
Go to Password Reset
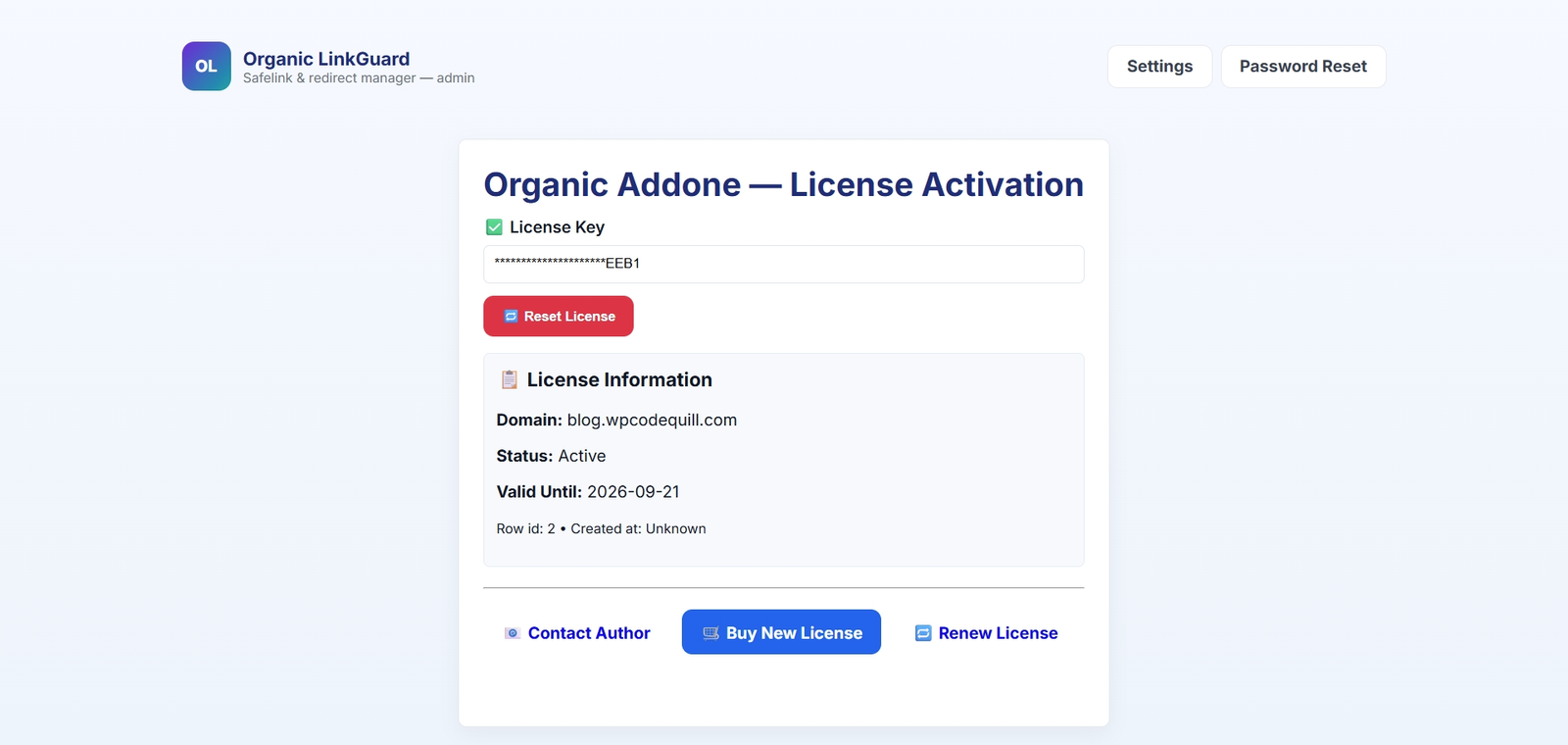pyautogui.click(x=1302, y=67)
